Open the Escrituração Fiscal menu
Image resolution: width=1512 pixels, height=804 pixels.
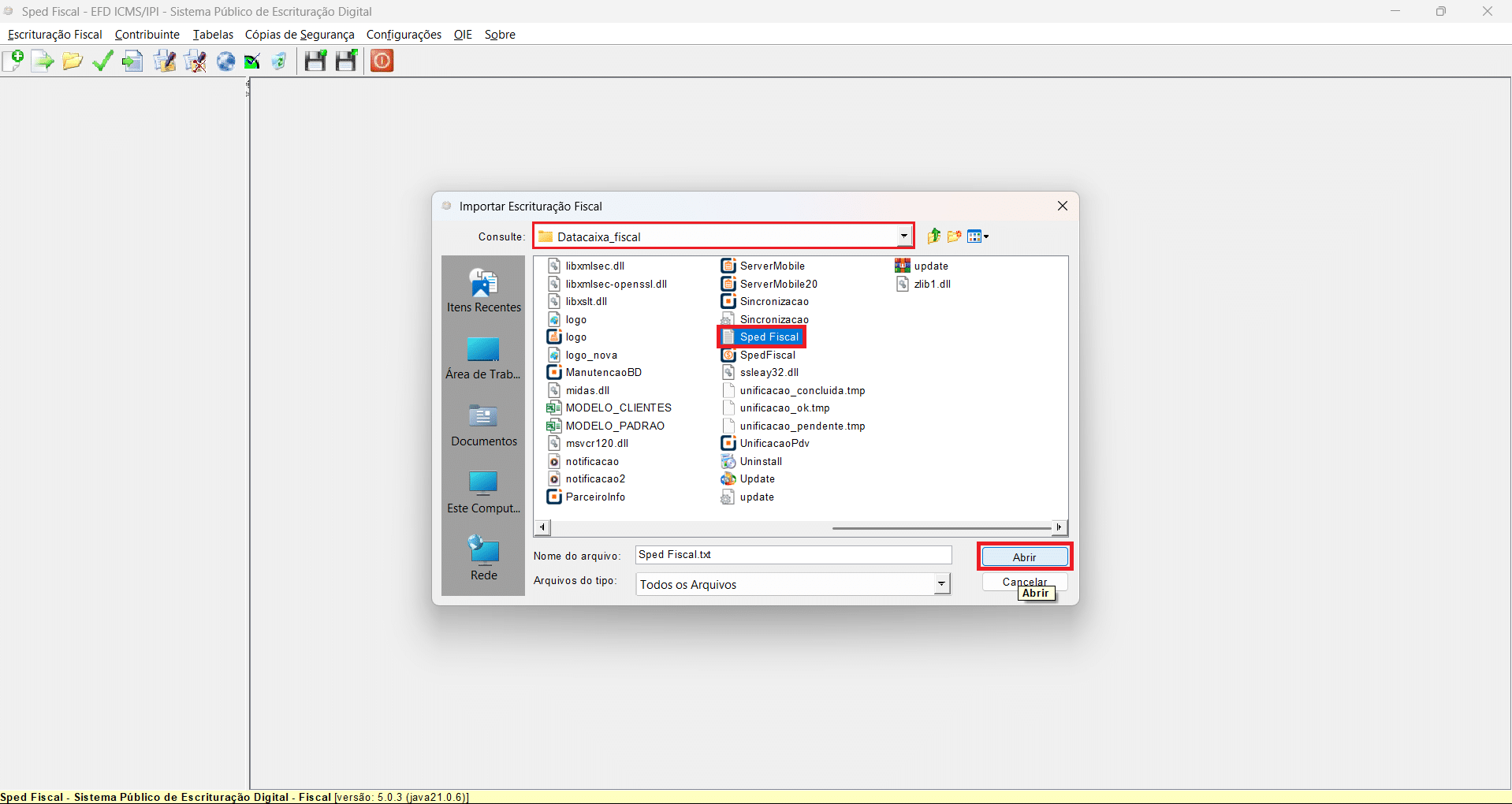coord(55,35)
